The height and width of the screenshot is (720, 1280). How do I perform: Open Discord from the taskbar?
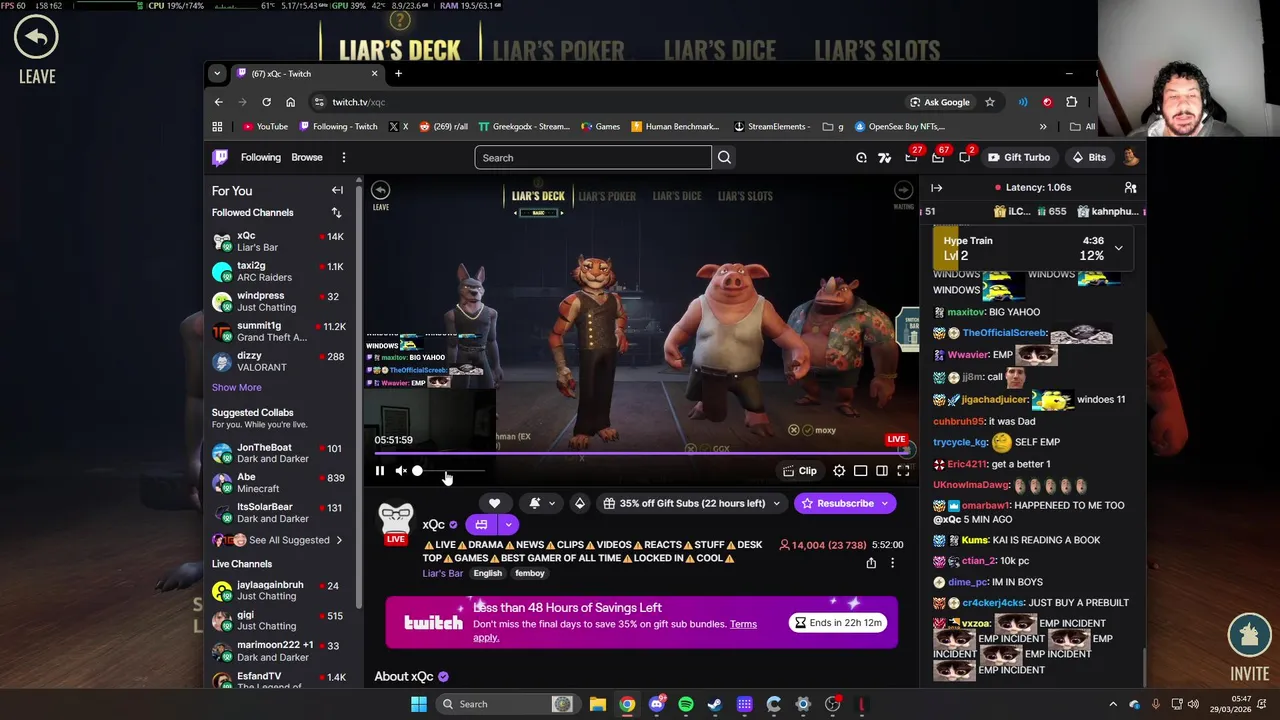click(656, 704)
